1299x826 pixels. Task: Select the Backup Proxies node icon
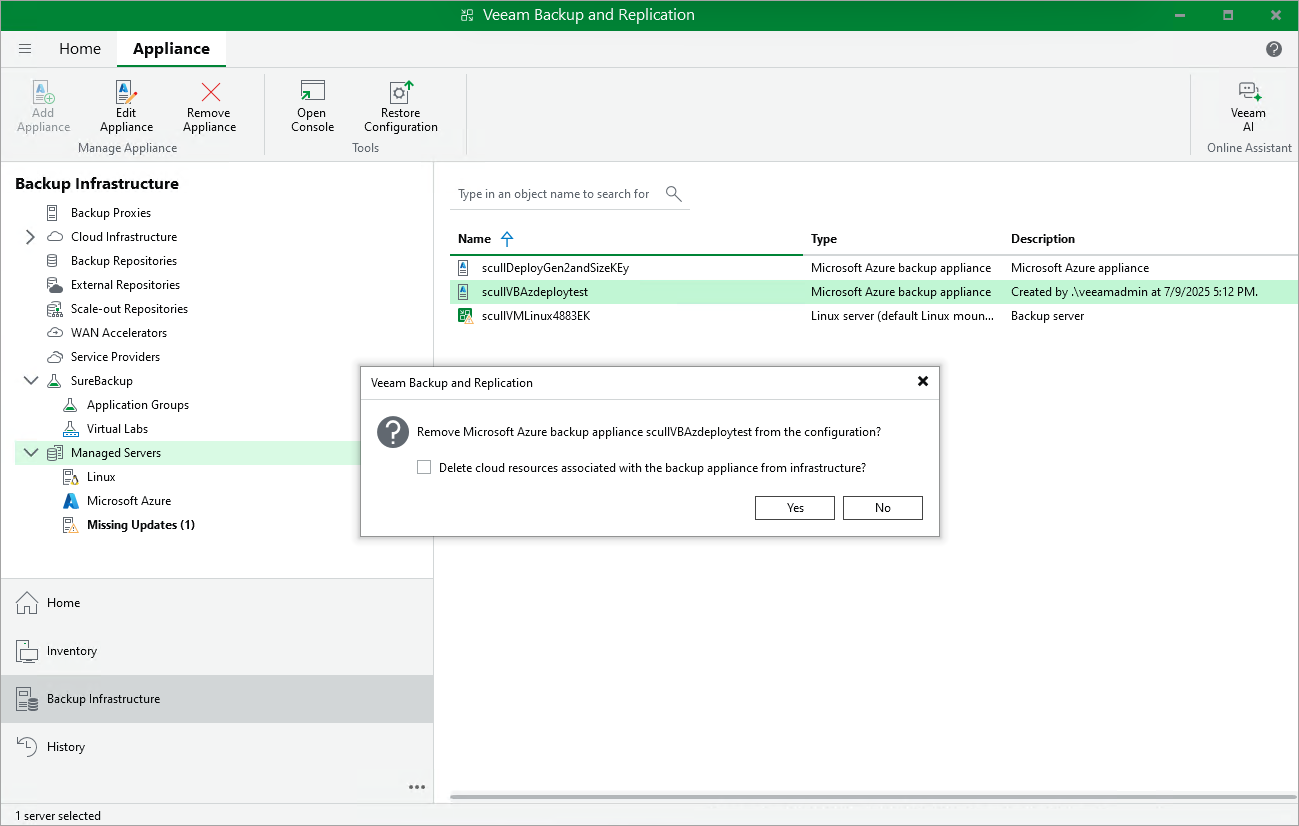click(x=54, y=213)
